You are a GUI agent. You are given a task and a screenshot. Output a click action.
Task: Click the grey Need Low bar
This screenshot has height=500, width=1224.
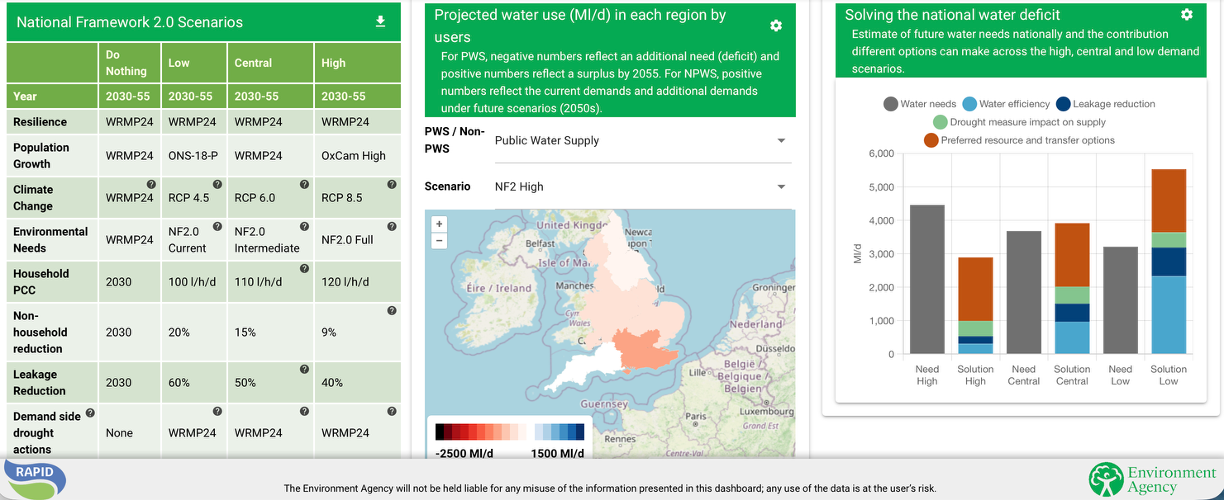pos(1120,300)
